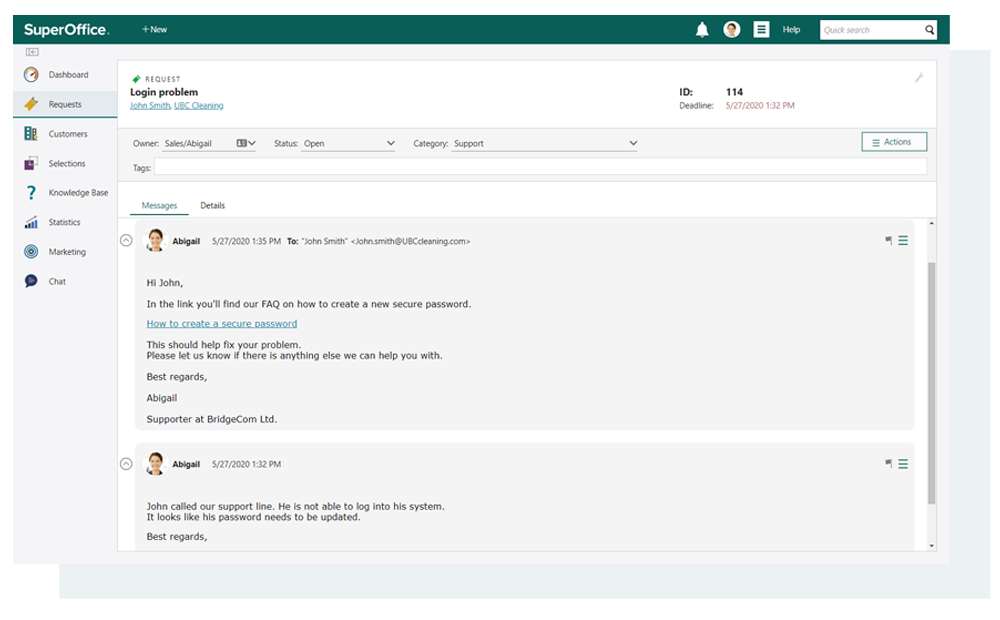Click the 'Login problem' request title
1000x620 pixels.
(x=164, y=92)
